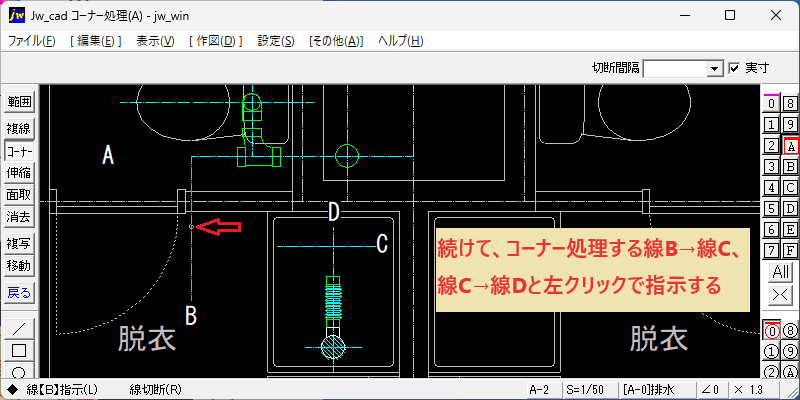Open the [その他(A)] menu
This screenshot has height=400, width=800.
click(336, 41)
